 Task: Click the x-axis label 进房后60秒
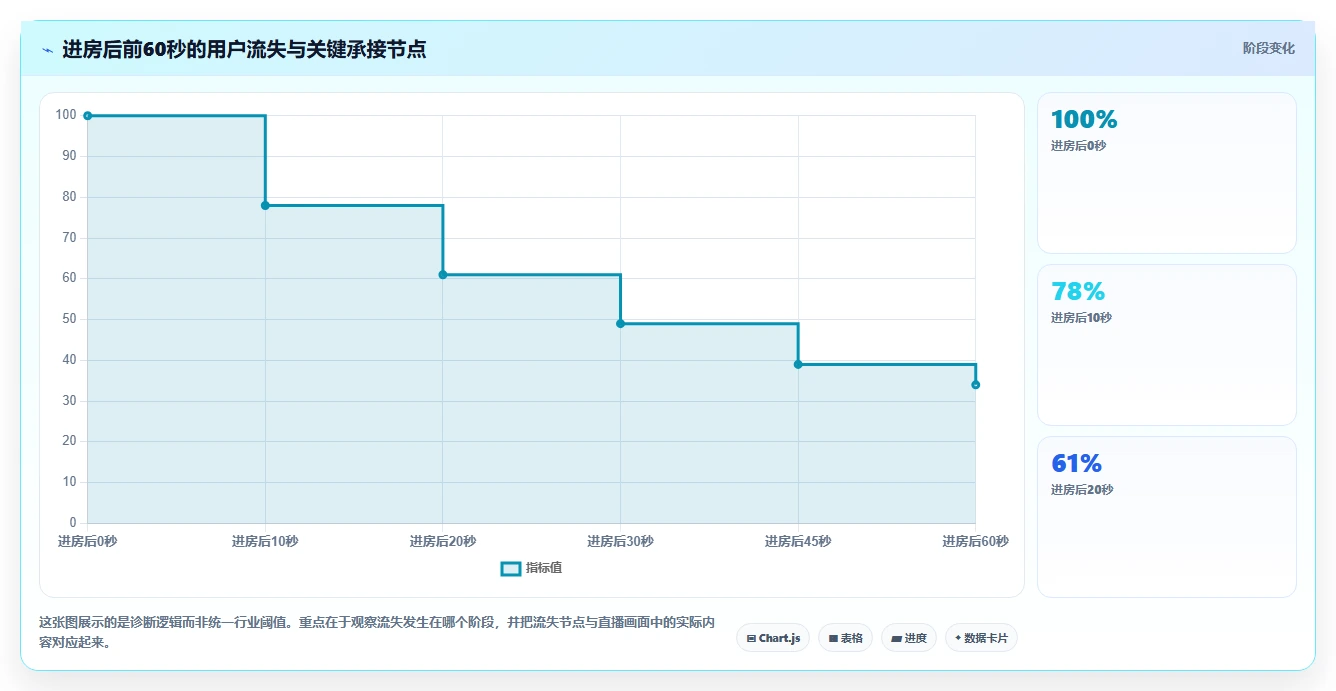(x=975, y=542)
